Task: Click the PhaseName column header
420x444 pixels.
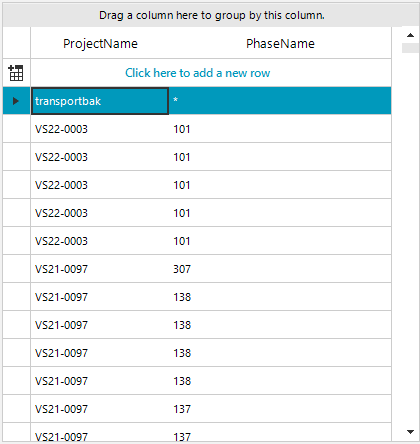Action: 280,43
